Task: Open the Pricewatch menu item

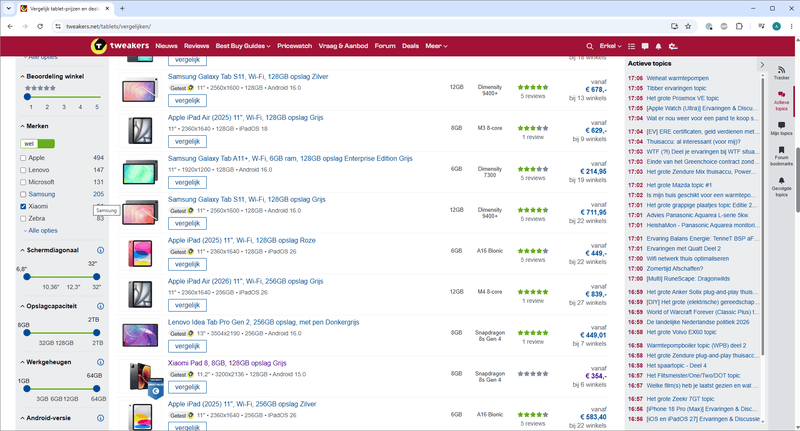Action: tap(294, 46)
